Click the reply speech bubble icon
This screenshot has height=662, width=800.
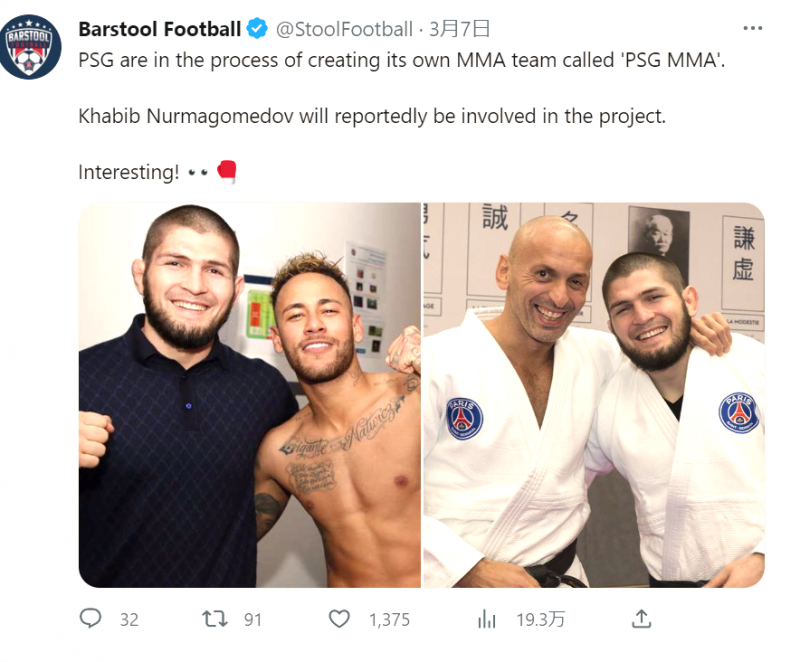[x=91, y=620]
